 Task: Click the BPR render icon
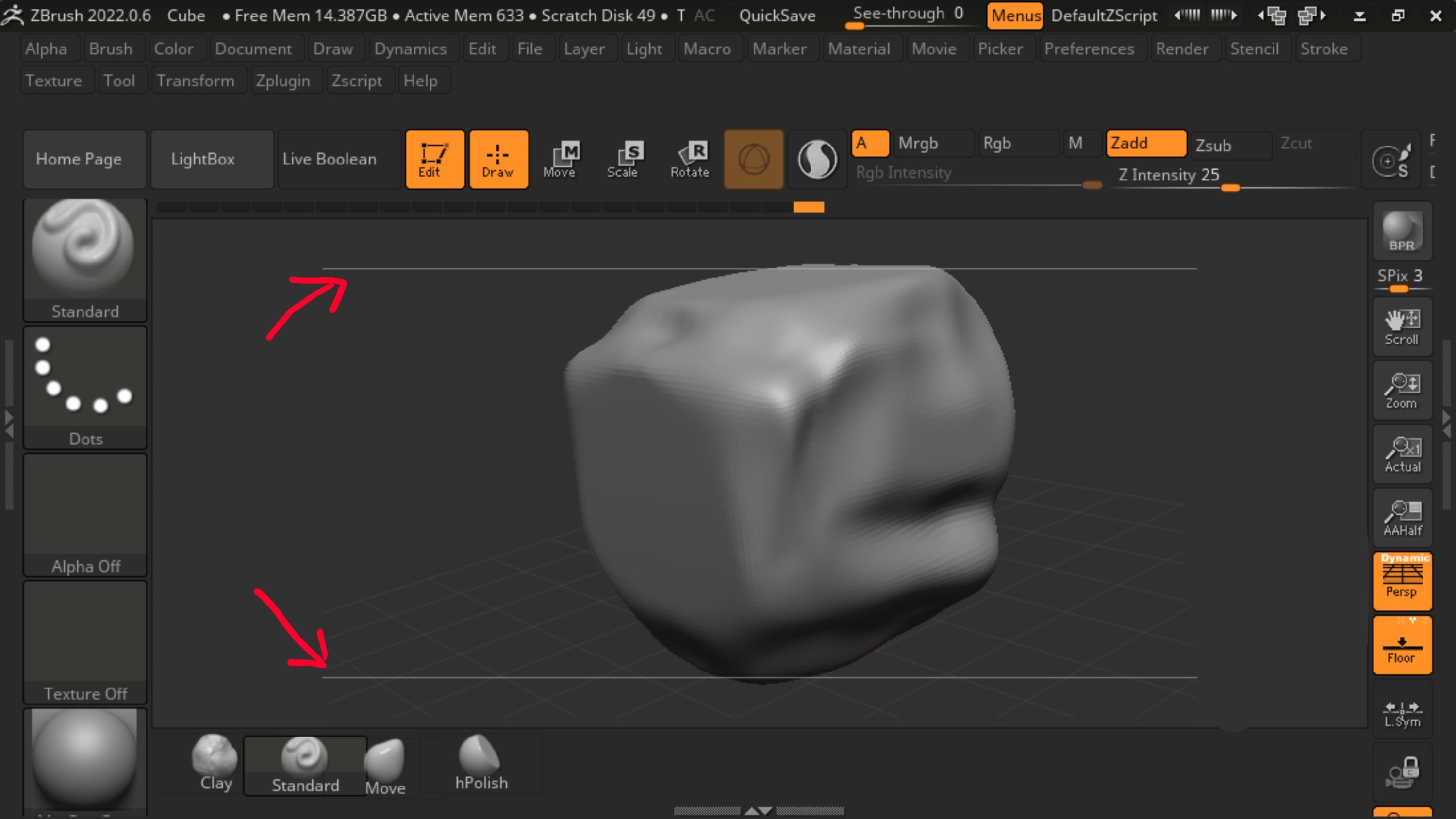1402,231
